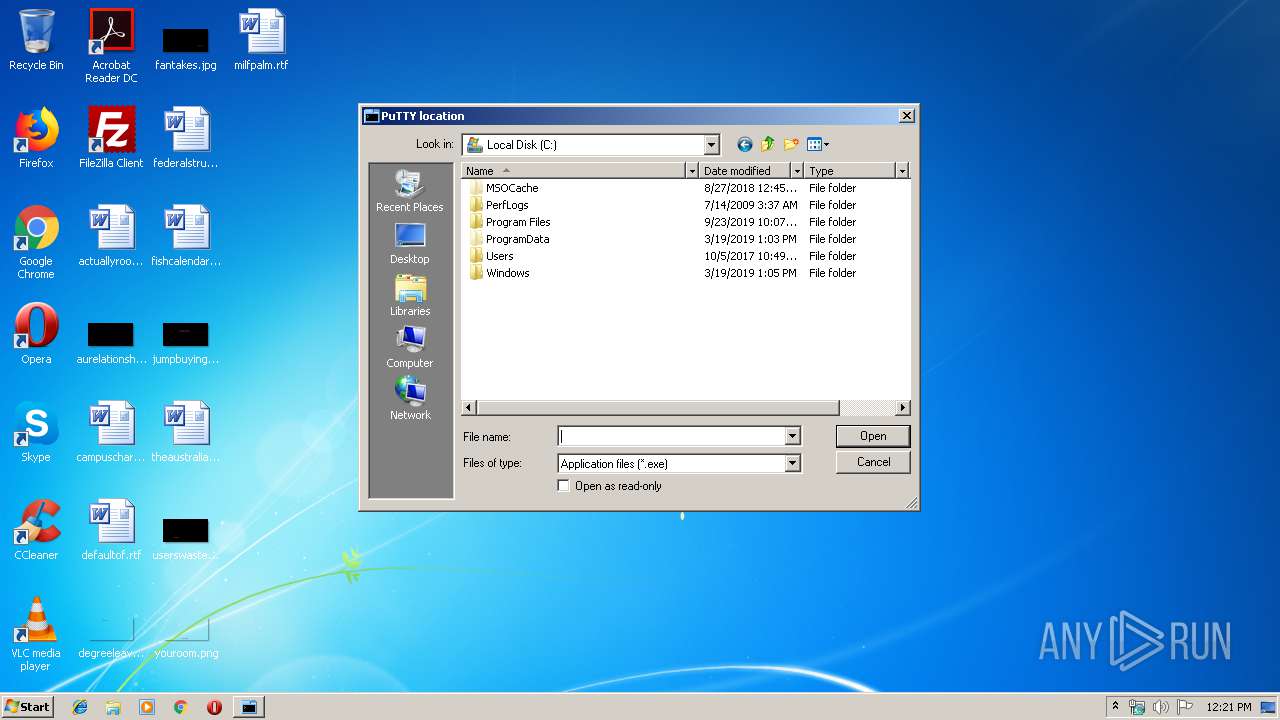The width and height of the screenshot is (1280, 720).
Task: Select Acrobat Reader DC shortcut
Action: (x=111, y=46)
